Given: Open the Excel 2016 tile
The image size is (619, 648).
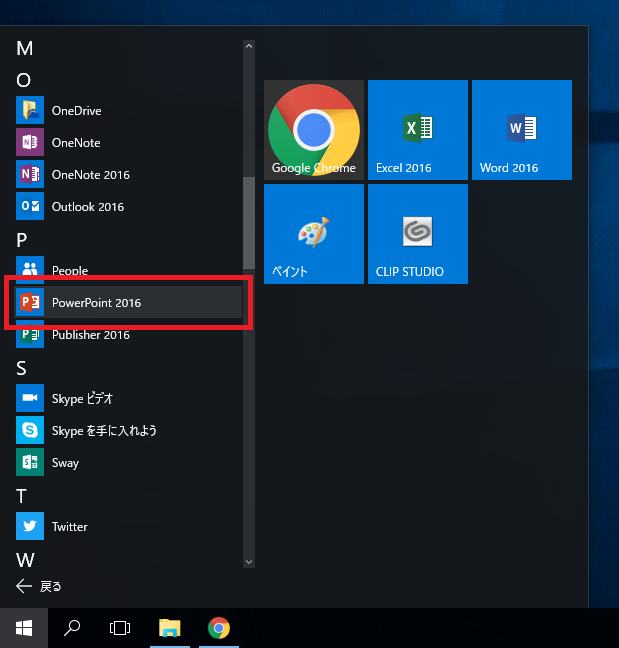Looking at the screenshot, I should 417,130.
